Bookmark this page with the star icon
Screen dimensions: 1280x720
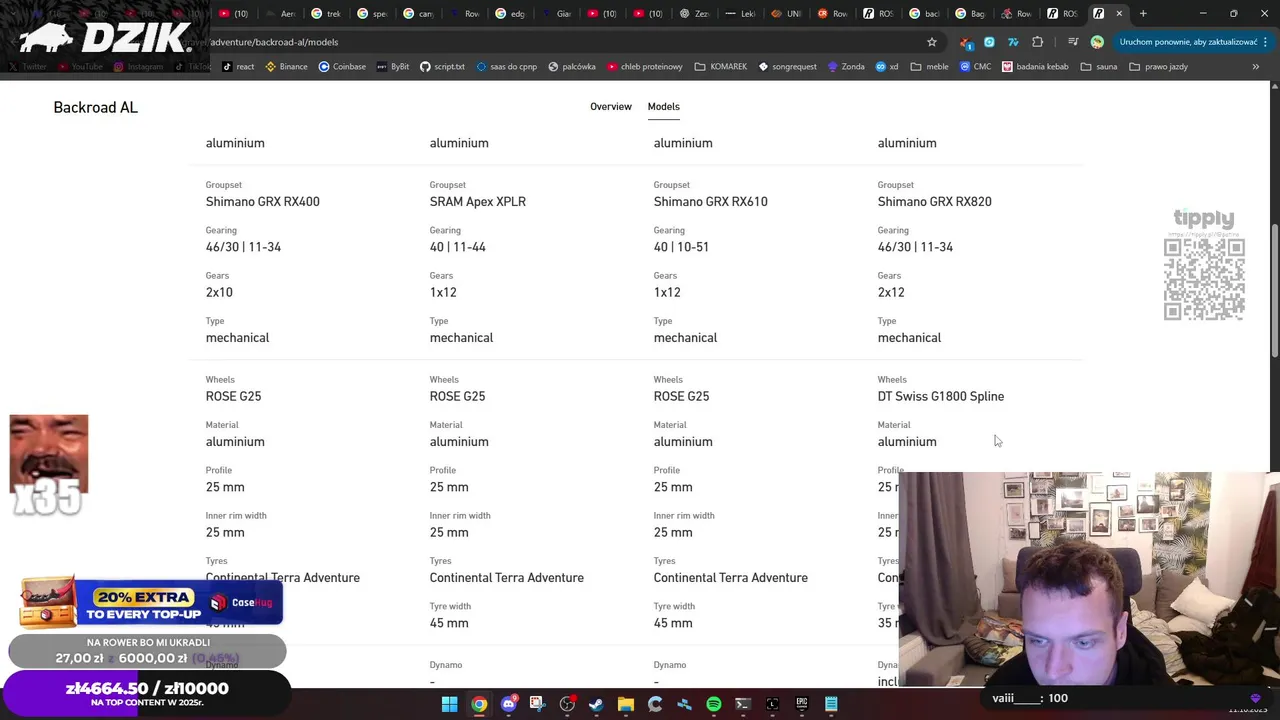[932, 42]
